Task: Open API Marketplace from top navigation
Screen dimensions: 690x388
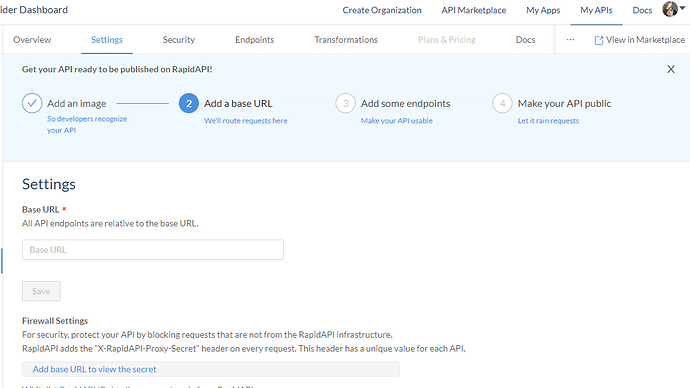Action: click(474, 10)
